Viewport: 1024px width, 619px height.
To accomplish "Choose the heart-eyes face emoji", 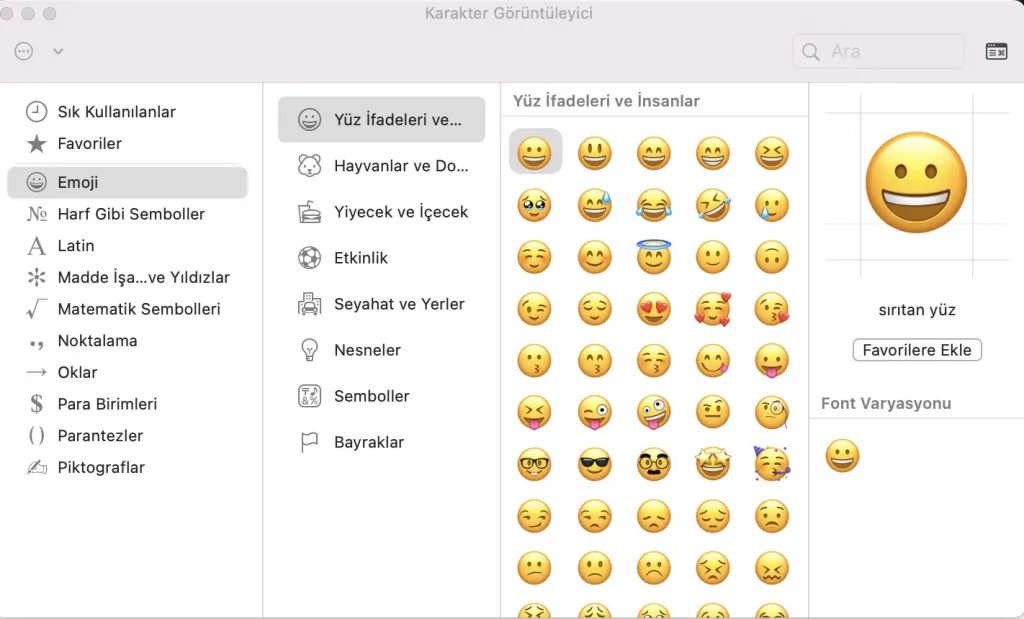I will (x=654, y=309).
